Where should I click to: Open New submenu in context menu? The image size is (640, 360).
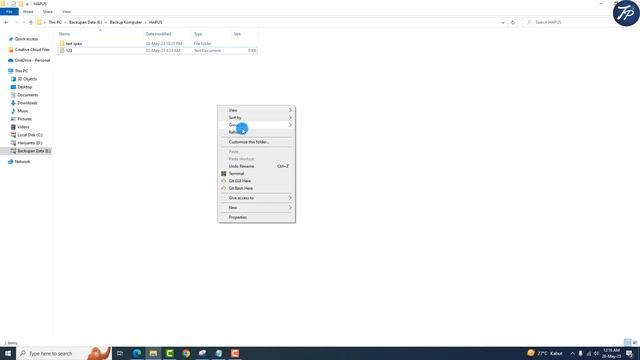(x=256, y=208)
